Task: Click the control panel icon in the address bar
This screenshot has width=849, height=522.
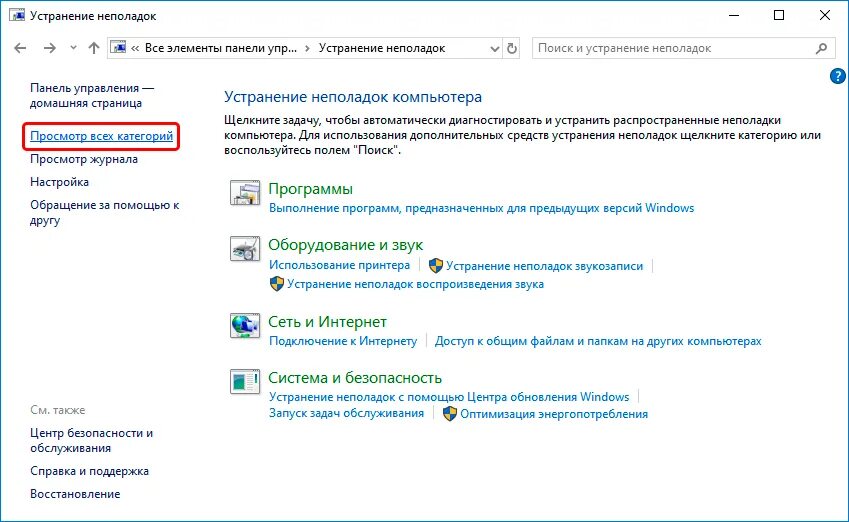Action: click(x=119, y=48)
